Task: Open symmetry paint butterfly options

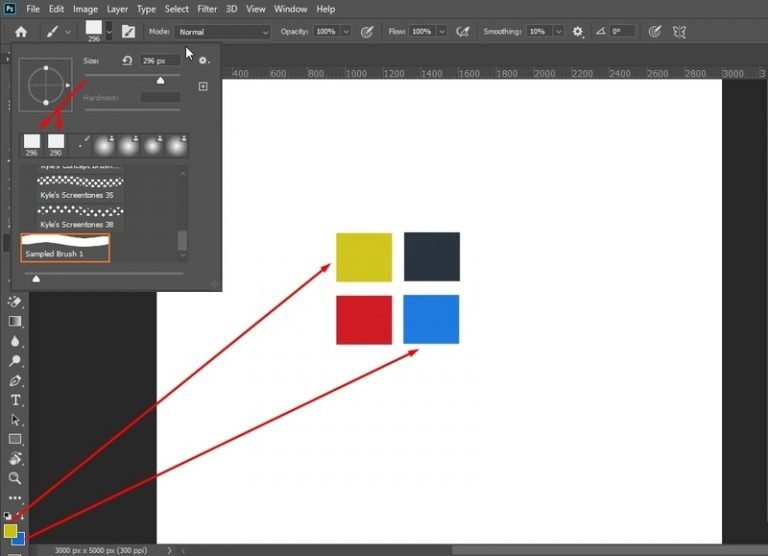Action: click(679, 32)
